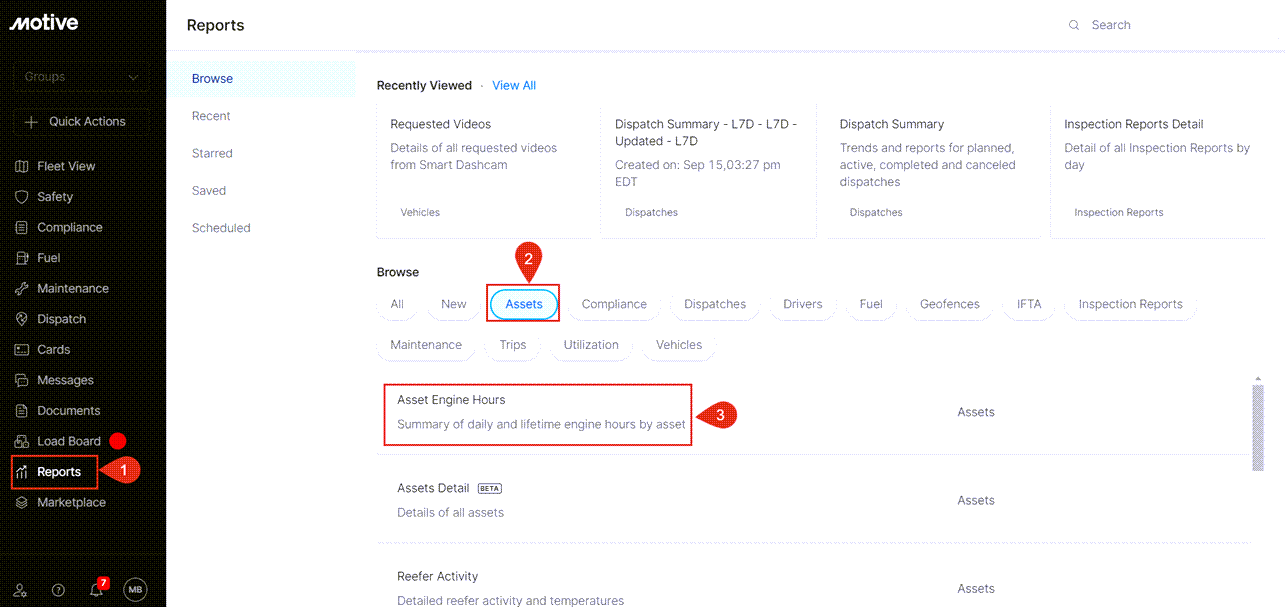
Task: Select the New category filter
Action: coord(454,304)
